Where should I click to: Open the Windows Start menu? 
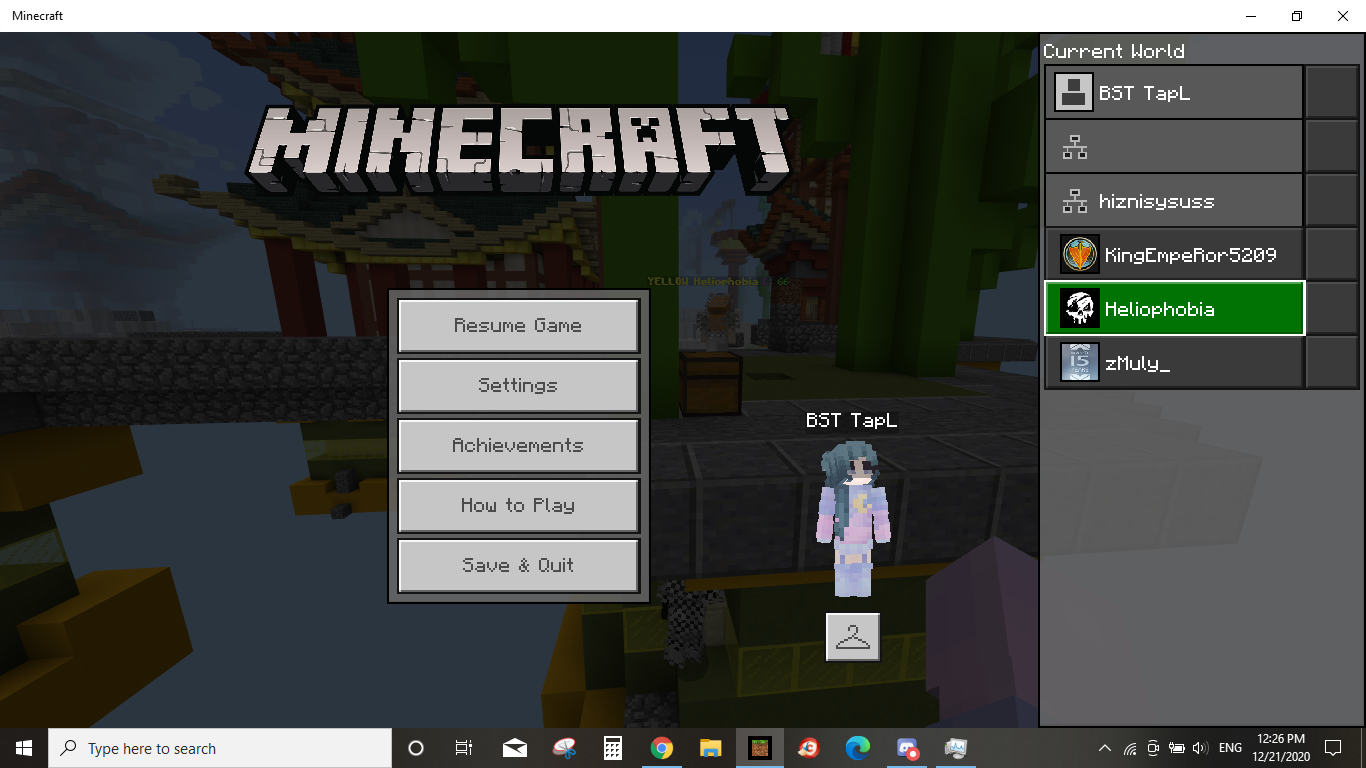[24, 748]
